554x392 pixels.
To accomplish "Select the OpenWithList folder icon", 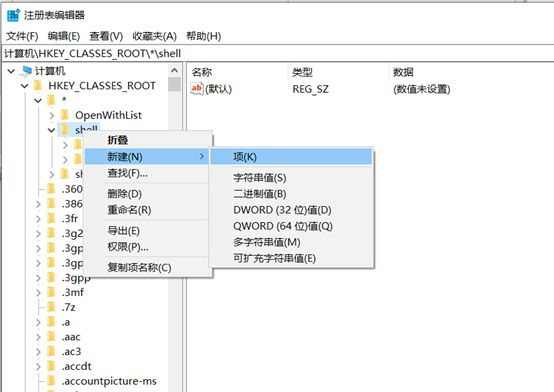I will pyautogui.click(x=65, y=115).
